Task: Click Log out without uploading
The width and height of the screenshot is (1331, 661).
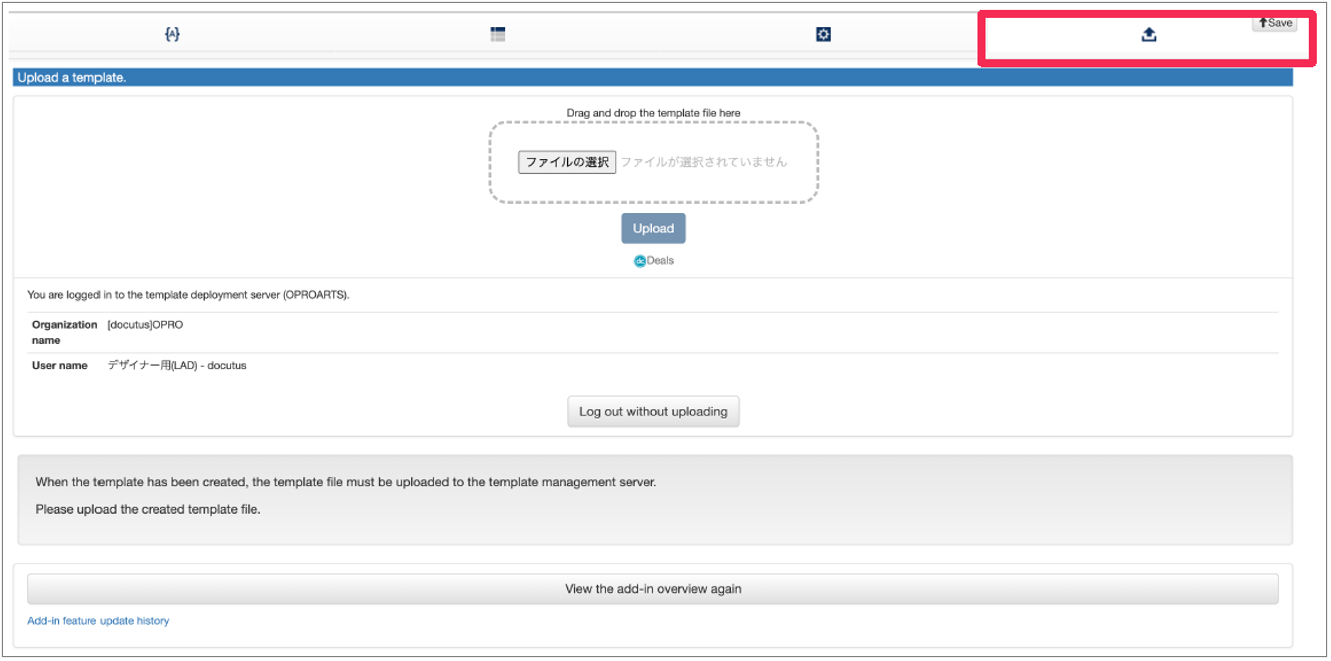Action: click(653, 412)
